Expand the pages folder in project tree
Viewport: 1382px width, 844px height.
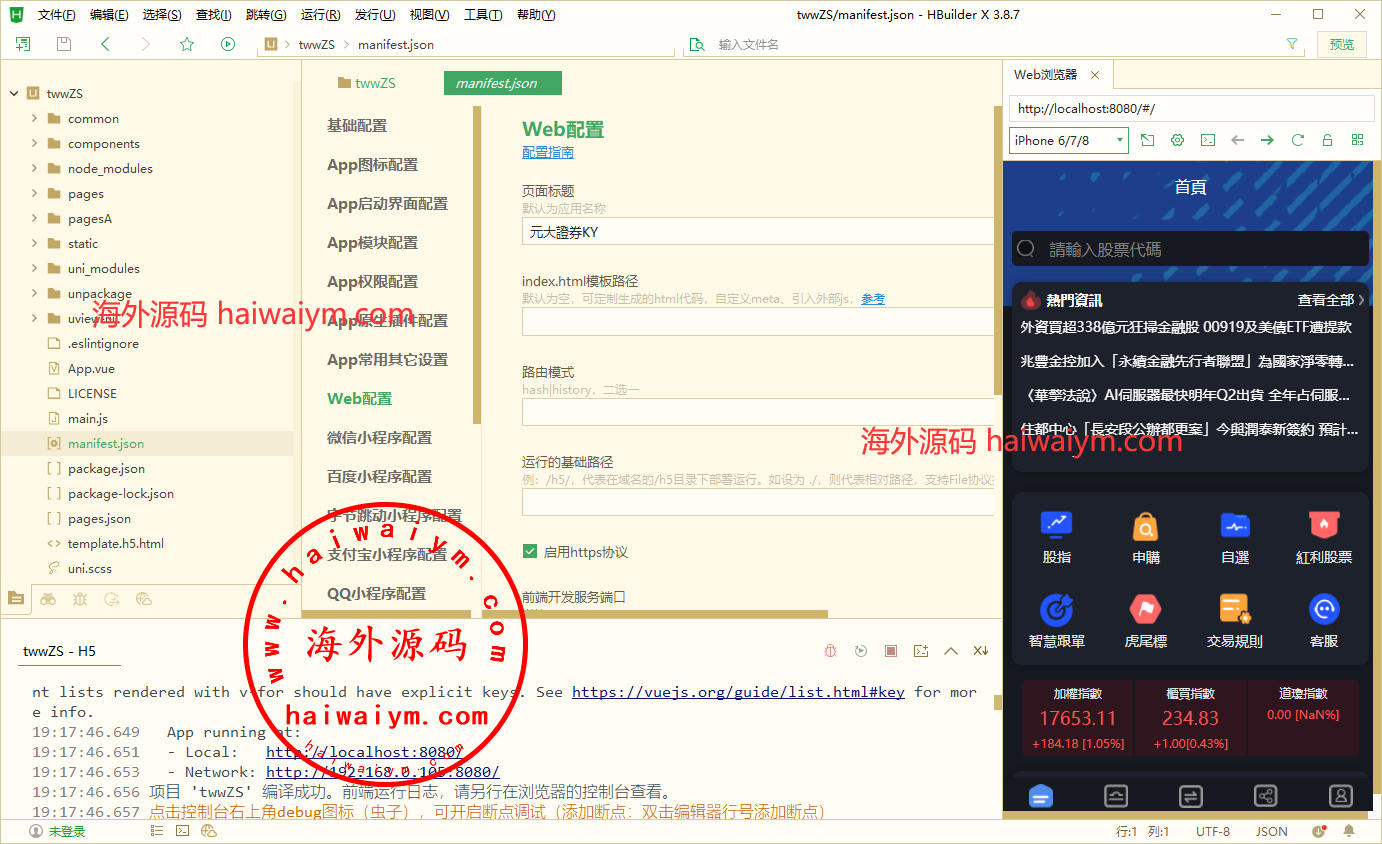(35, 194)
